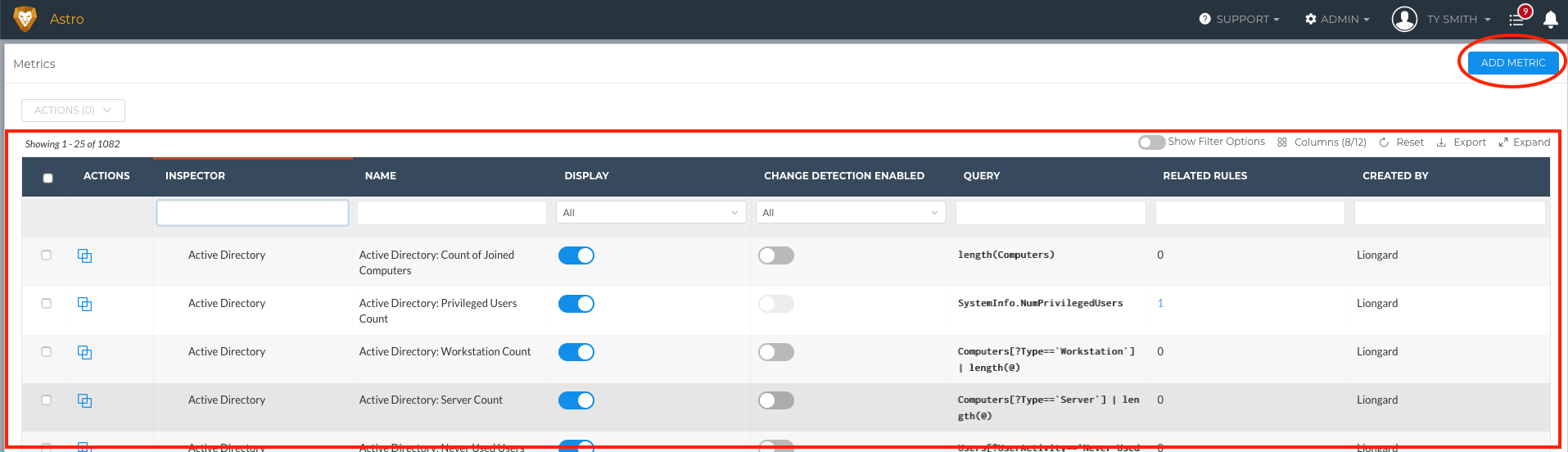
Task: Enable change detection for Count of Joined Computers
Action: [776, 255]
